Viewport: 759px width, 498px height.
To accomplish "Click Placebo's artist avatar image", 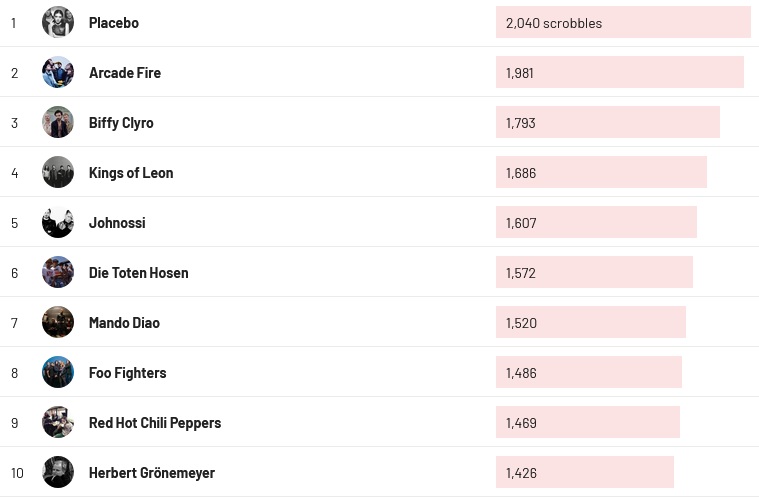I will click(x=58, y=22).
